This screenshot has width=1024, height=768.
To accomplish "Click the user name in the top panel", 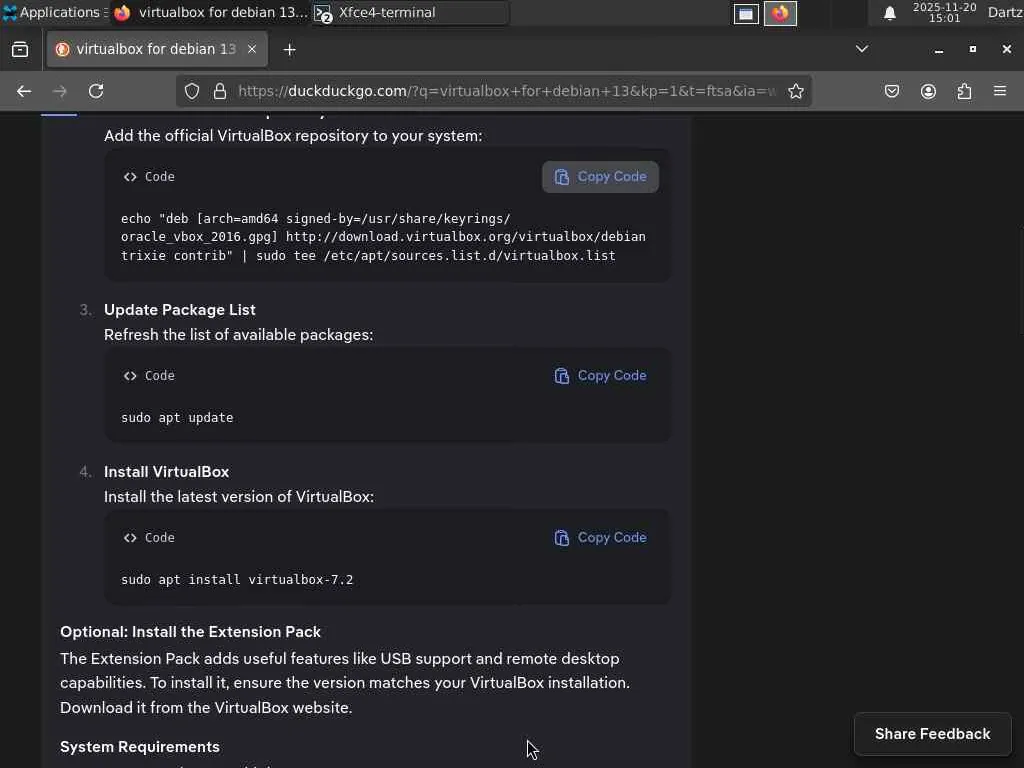I will coord(1005,12).
